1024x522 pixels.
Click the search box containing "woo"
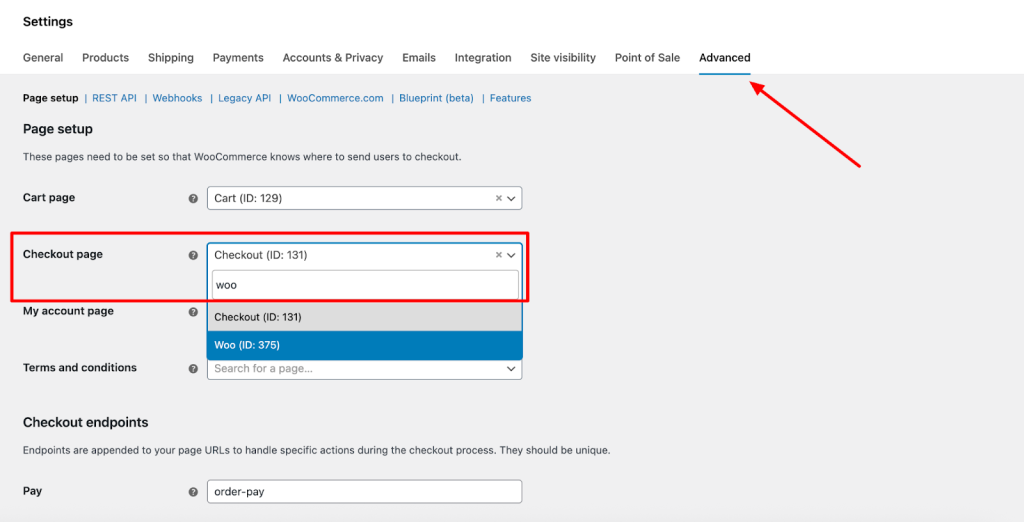364,285
